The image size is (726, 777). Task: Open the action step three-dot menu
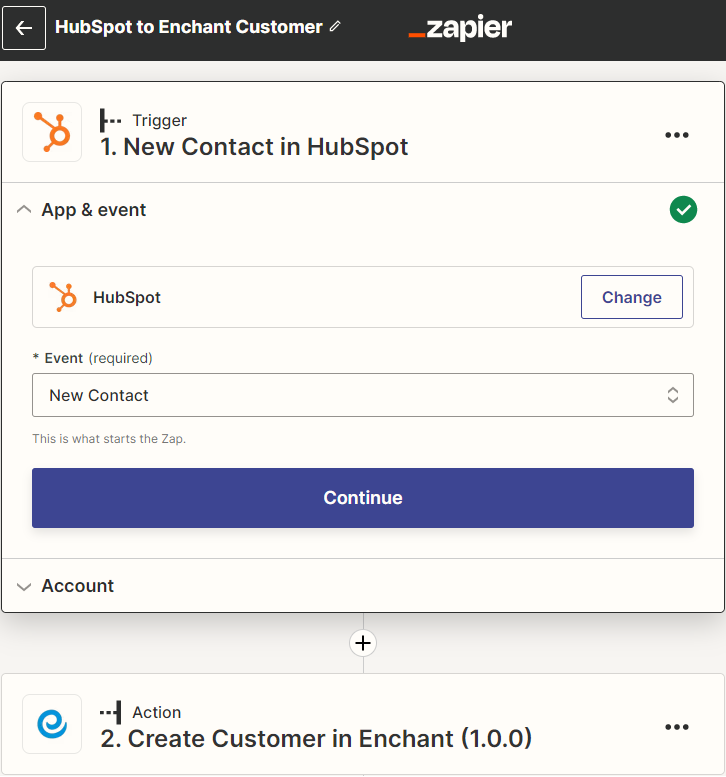677,727
